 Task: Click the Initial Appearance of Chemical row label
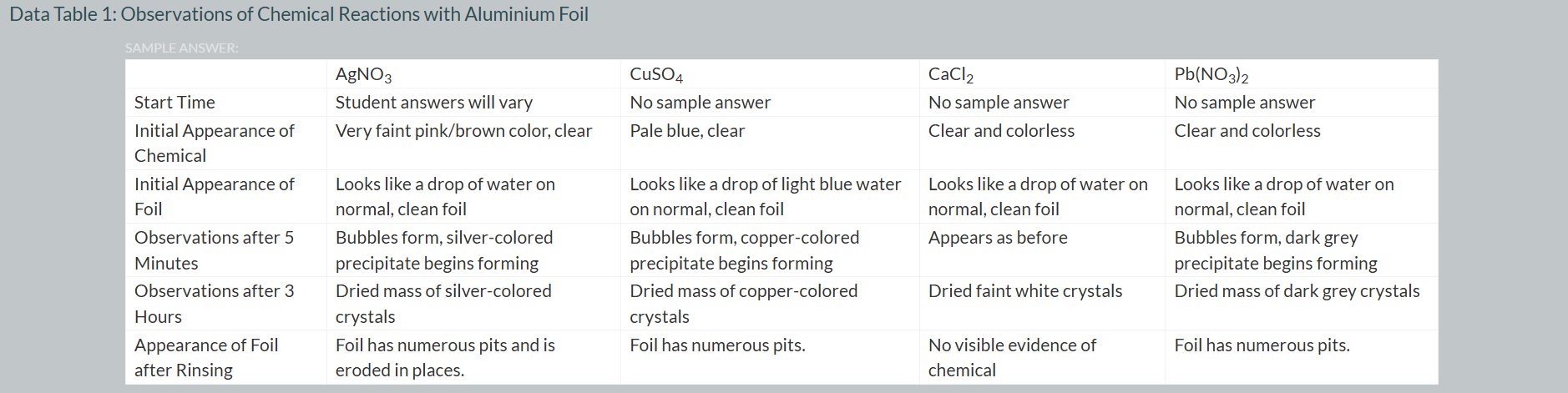click(215, 143)
